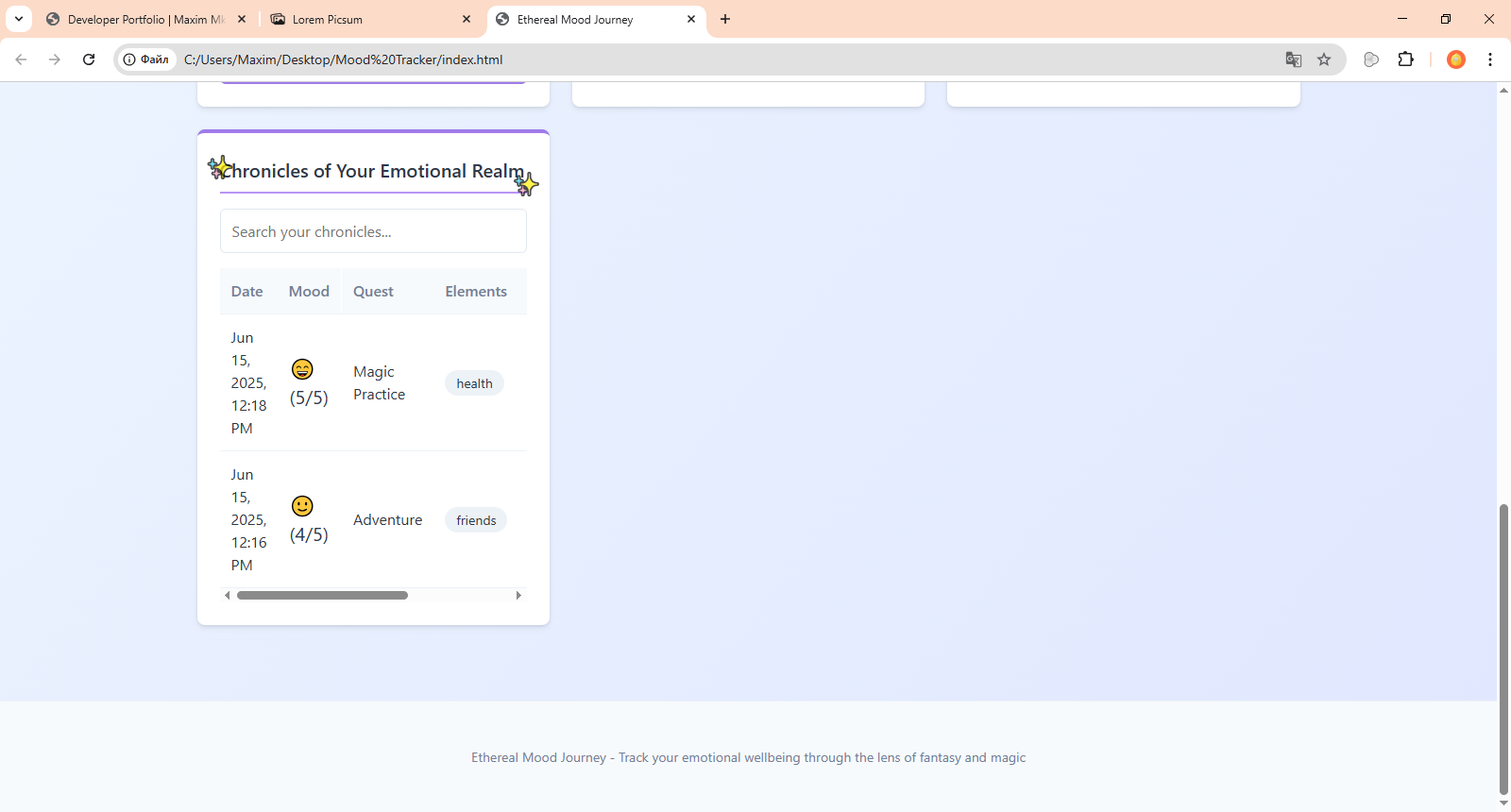Click the laughing emoji for the 5/5 mood

coord(302,369)
